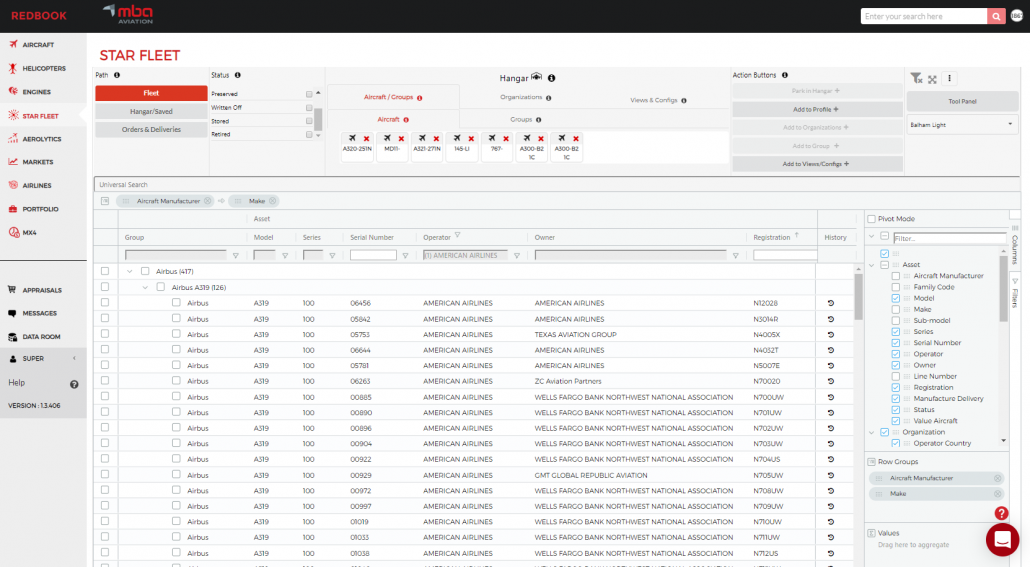This screenshot has width=1030, height=567.
Task: Open Appraisals from the sidebar
Action: (x=37, y=290)
